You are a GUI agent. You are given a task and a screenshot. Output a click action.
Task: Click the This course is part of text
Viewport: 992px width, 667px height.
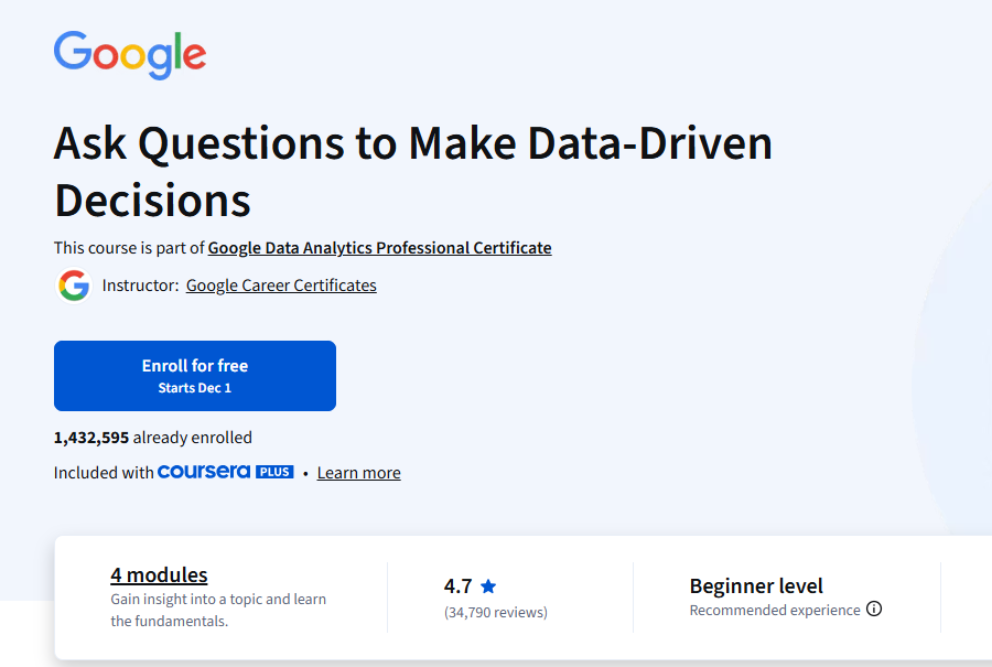(127, 248)
